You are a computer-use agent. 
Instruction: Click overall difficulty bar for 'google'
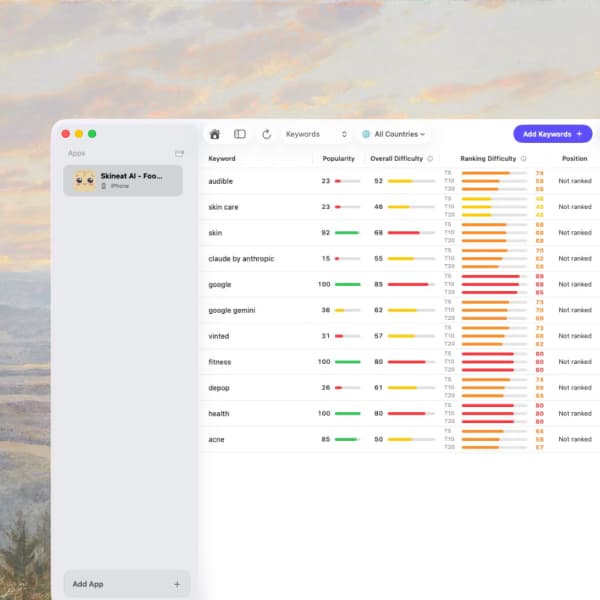[x=411, y=284]
